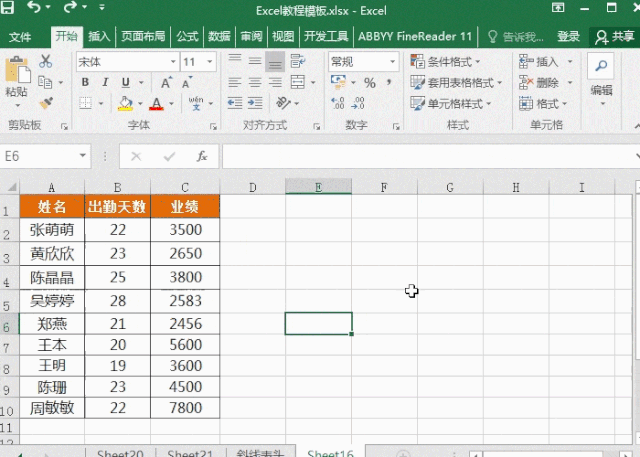Click the 登录 sign-in link

tap(569, 37)
